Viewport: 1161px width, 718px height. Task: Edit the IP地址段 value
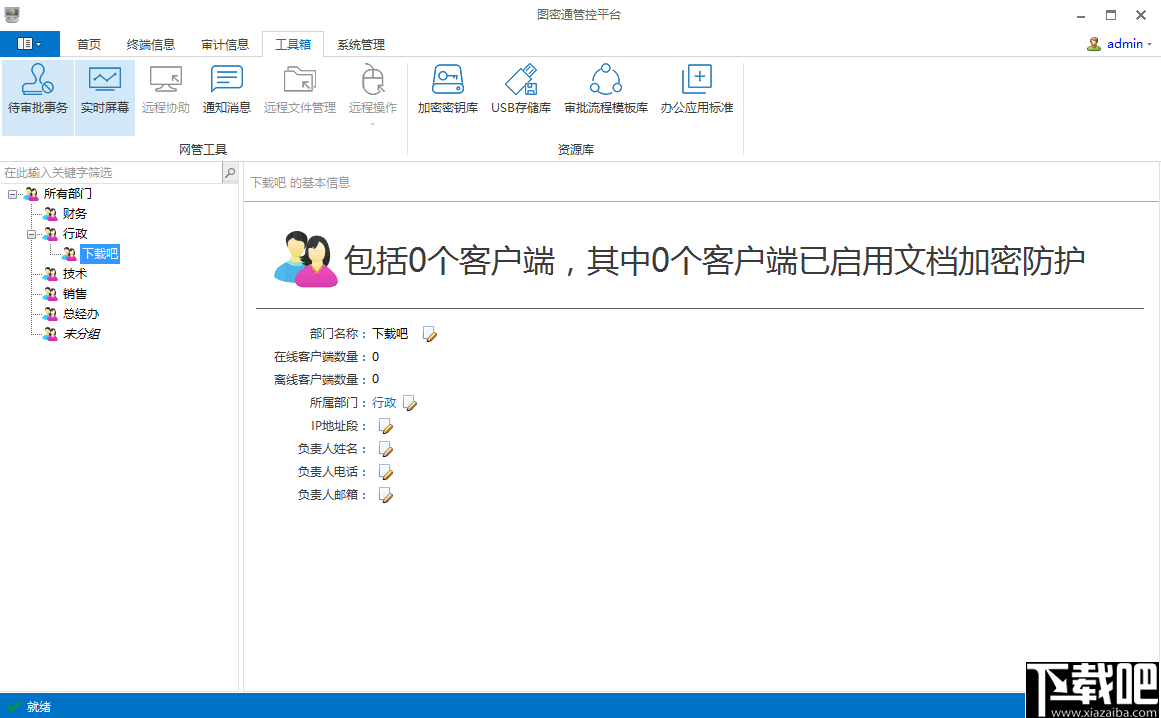[385, 425]
